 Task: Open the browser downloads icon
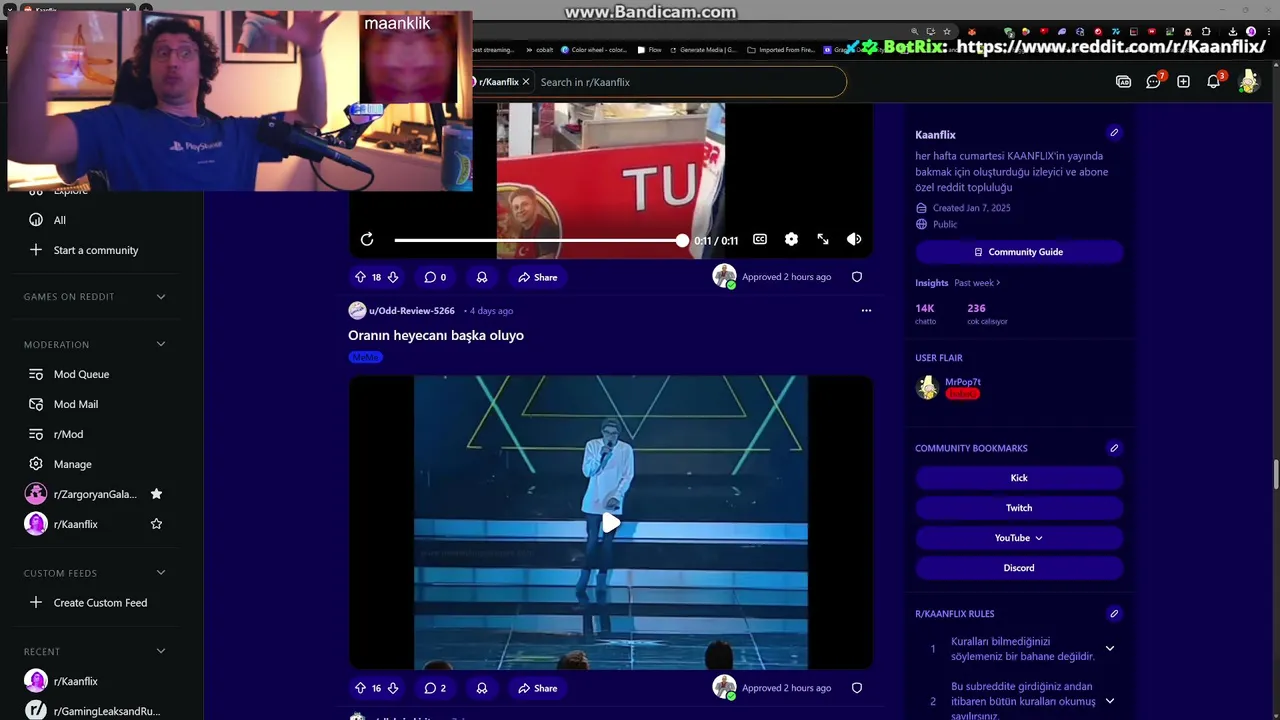[x=1232, y=32]
